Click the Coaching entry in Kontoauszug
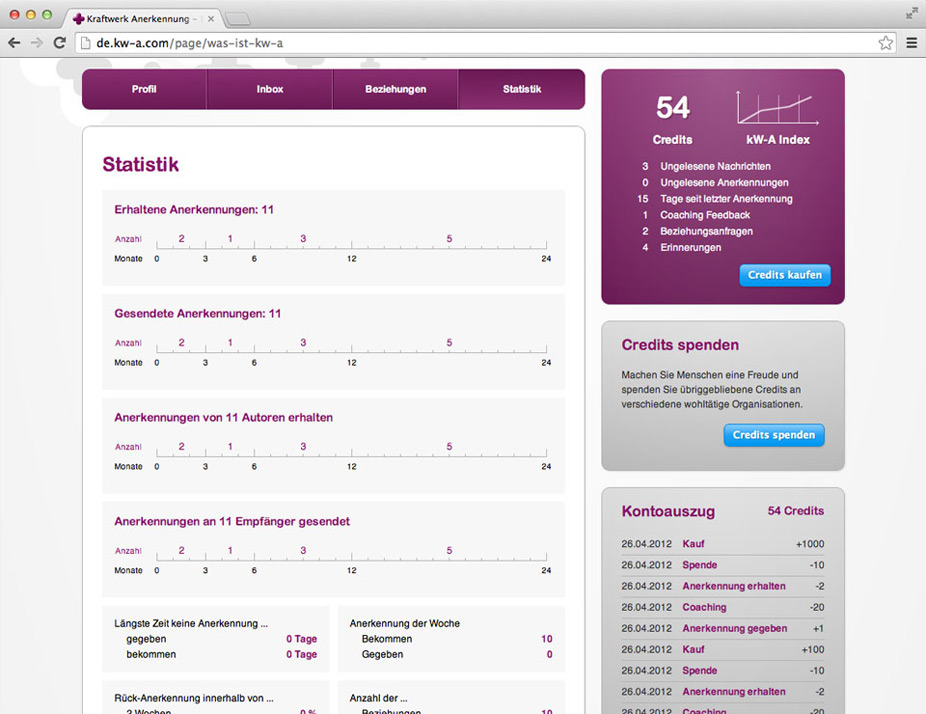Screen dimensions: 926x714 click(704, 607)
